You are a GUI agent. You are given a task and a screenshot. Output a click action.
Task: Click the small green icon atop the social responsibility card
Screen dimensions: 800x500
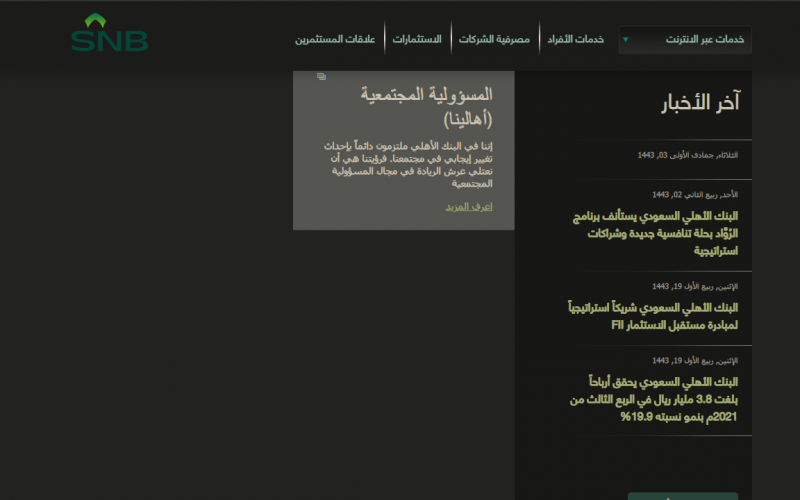(321, 77)
